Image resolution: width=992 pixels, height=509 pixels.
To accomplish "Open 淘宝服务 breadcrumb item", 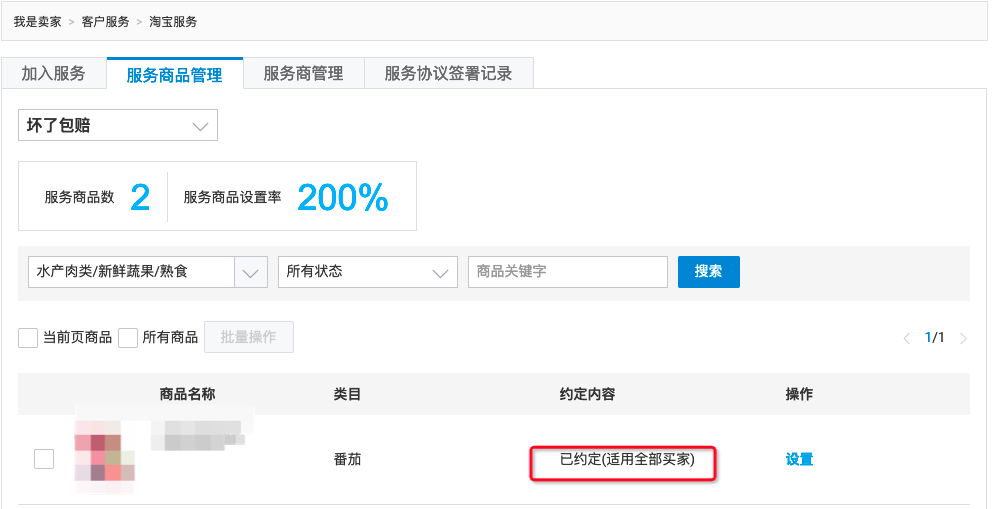I will (173, 22).
